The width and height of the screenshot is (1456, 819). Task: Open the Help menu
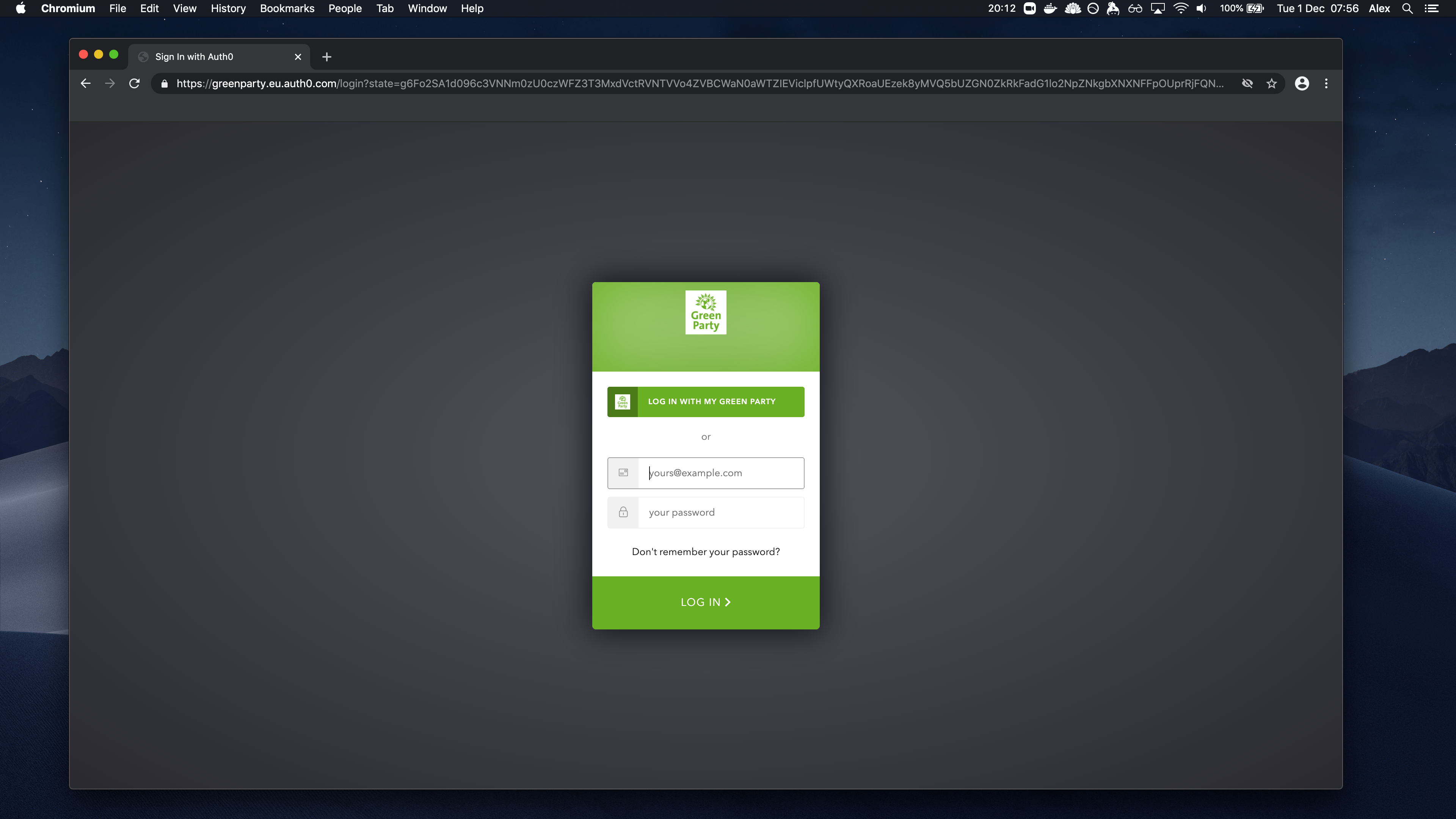pos(472,8)
